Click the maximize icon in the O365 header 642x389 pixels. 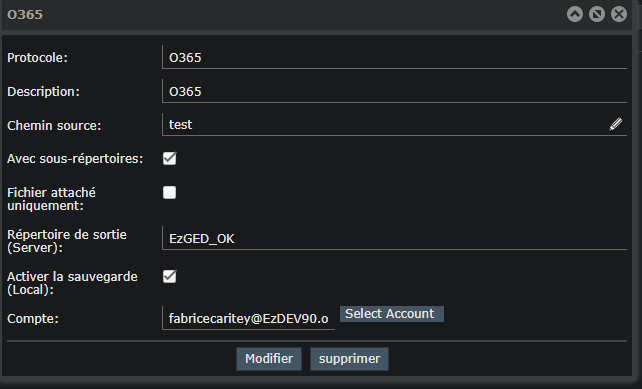pos(597,14)
